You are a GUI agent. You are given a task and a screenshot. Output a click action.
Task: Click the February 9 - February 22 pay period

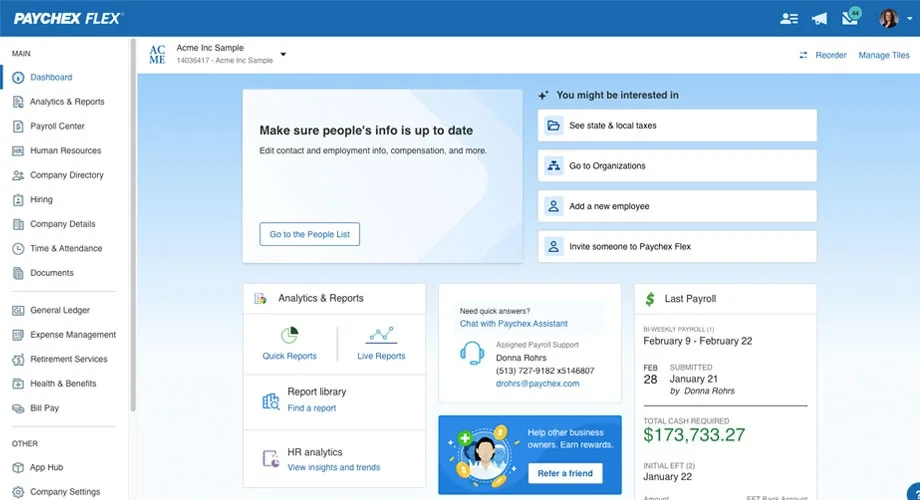tap(698, 342)
